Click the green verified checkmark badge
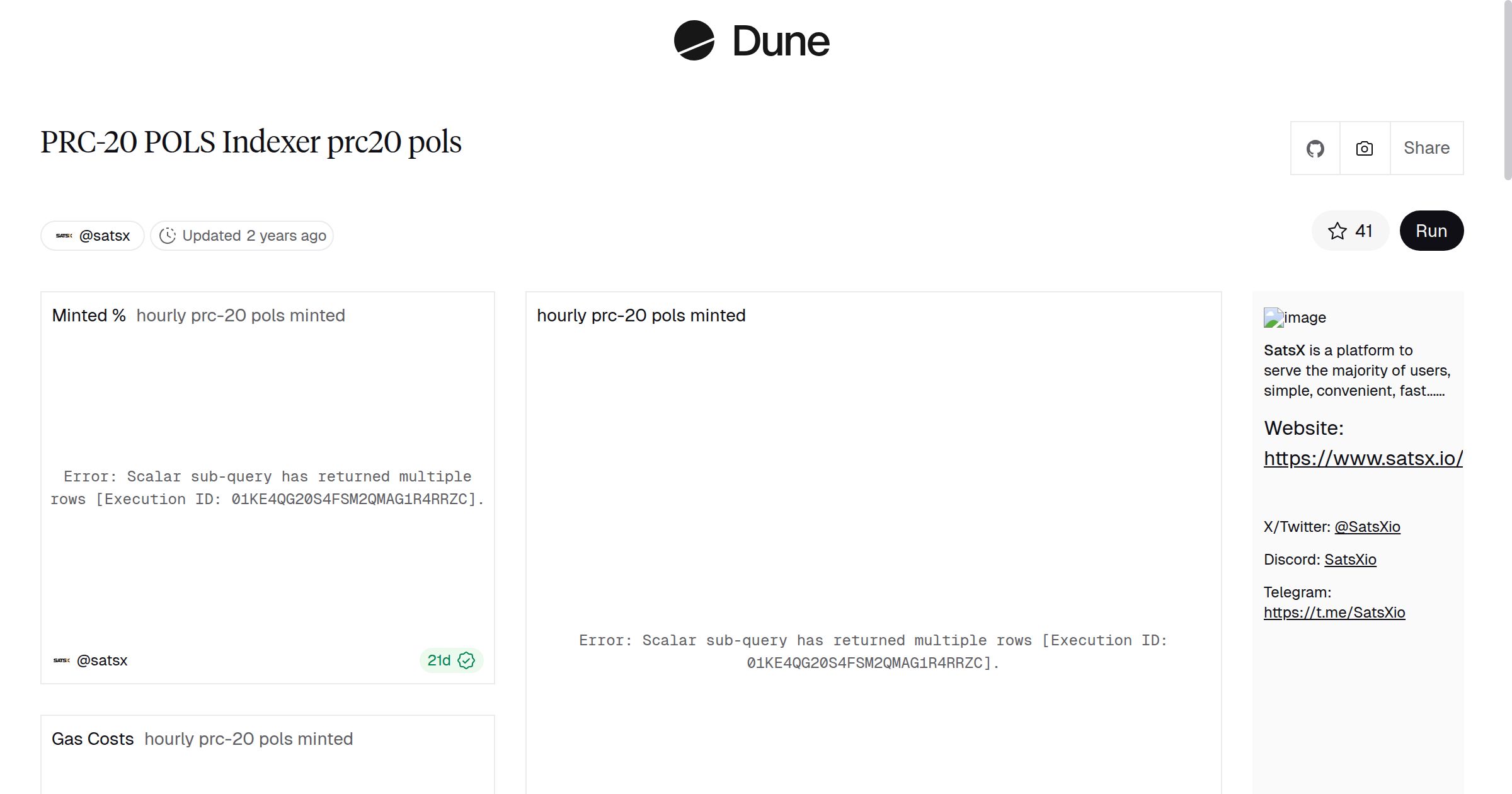The width and height of the screenshot is (1512, 794). (466, 660)
